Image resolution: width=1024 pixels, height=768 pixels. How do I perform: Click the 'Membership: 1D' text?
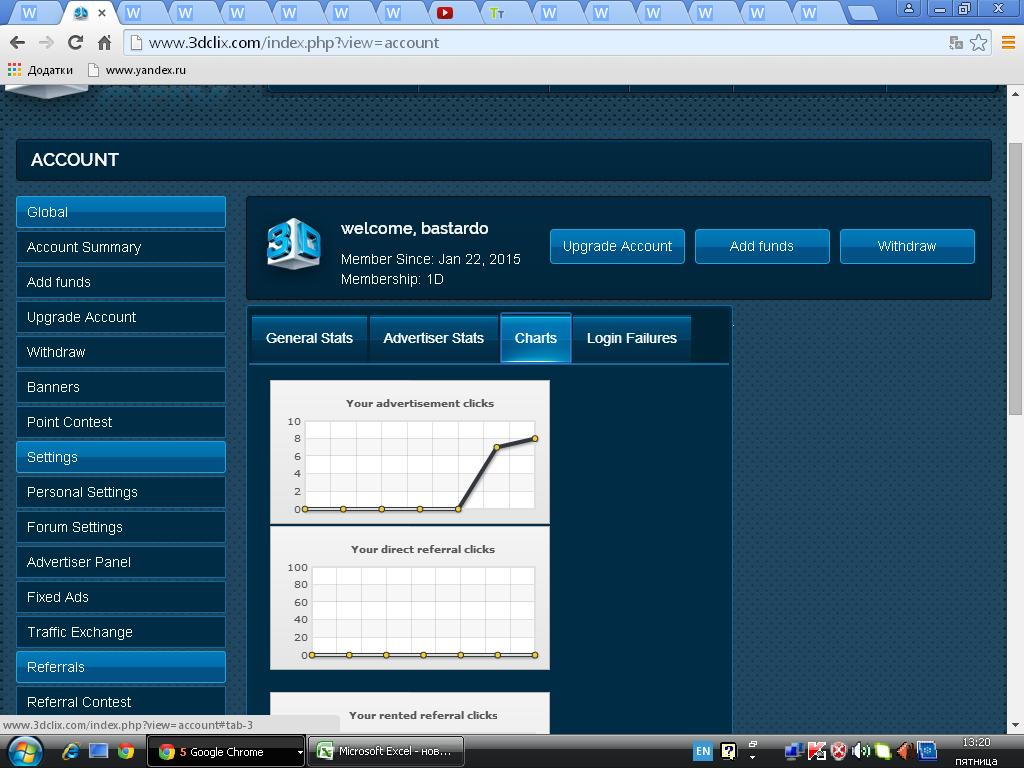392,280
